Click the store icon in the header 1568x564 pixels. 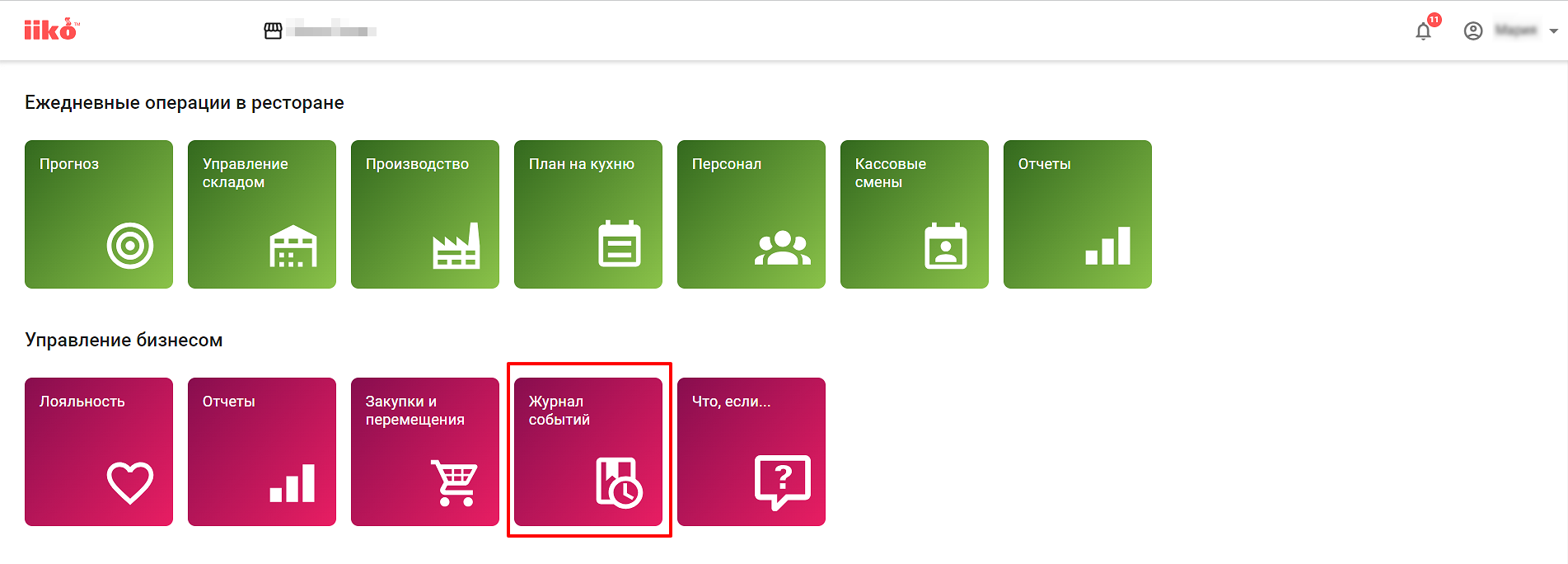tap(273, 31)
